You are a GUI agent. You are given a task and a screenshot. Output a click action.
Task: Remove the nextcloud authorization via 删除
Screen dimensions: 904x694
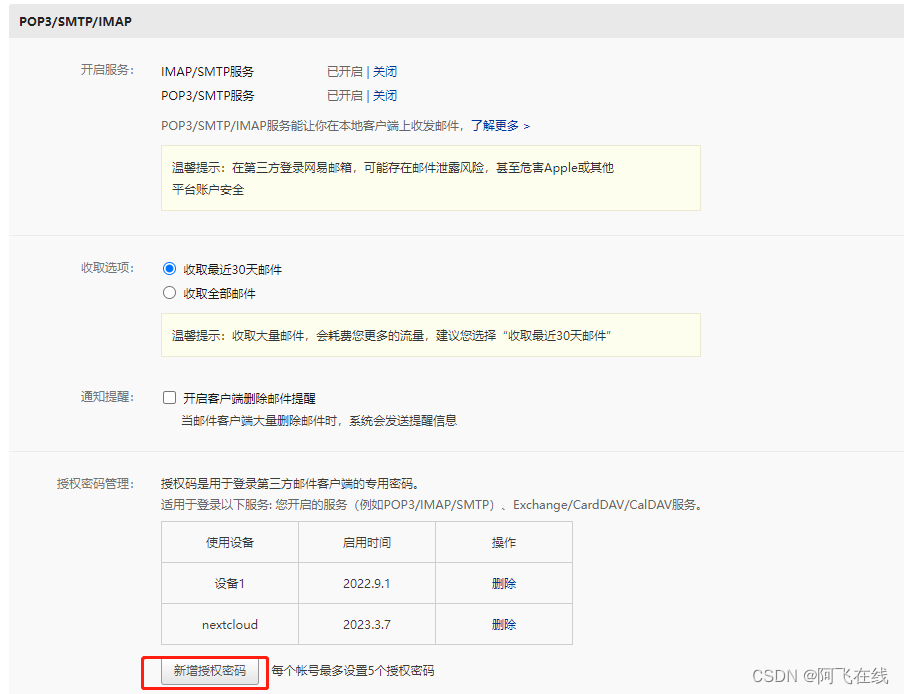tap(504, 623)
